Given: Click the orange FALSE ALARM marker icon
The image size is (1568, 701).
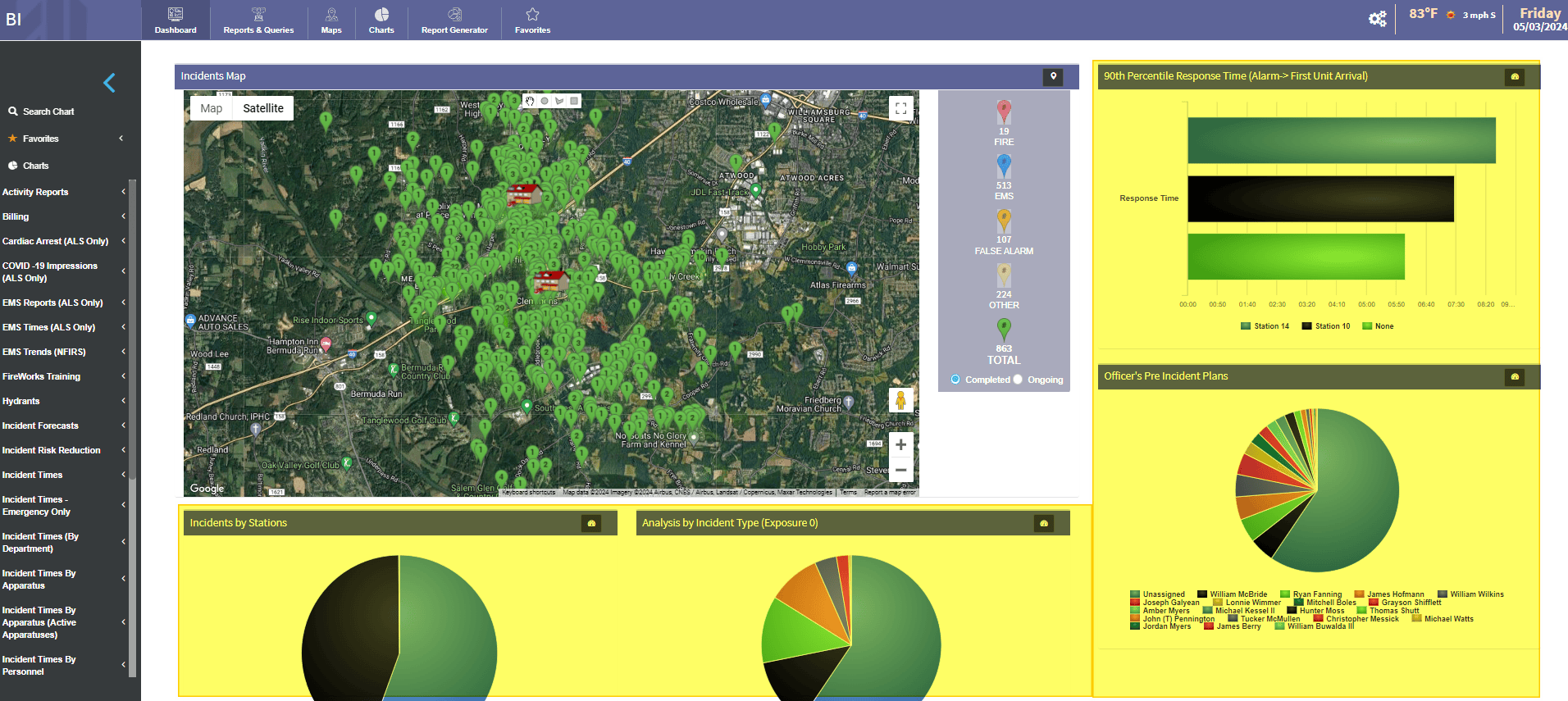Looking at the screenshot, I should coord(1004,221).
